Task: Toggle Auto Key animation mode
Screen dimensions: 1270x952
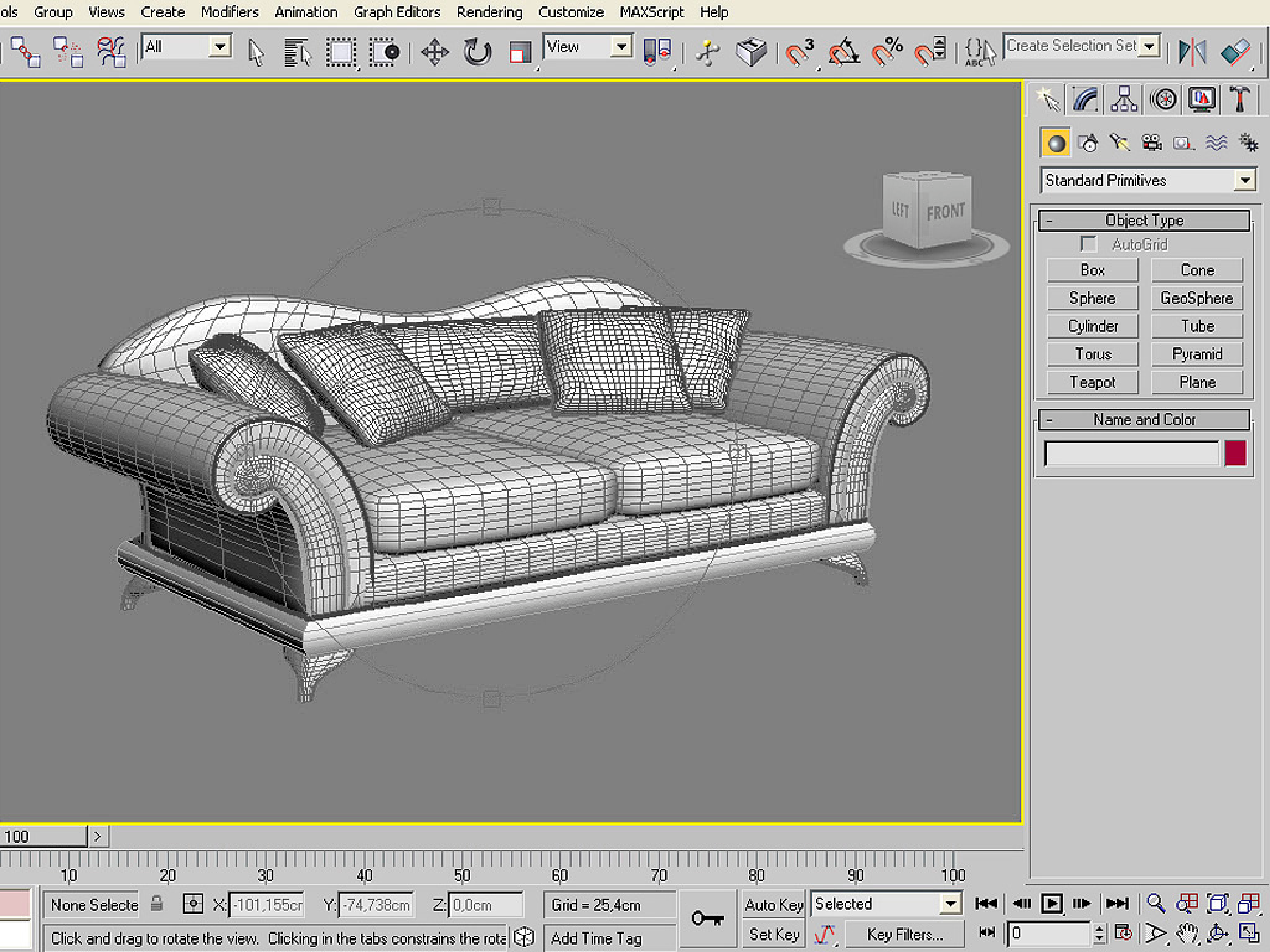Action: coord(773,905)
